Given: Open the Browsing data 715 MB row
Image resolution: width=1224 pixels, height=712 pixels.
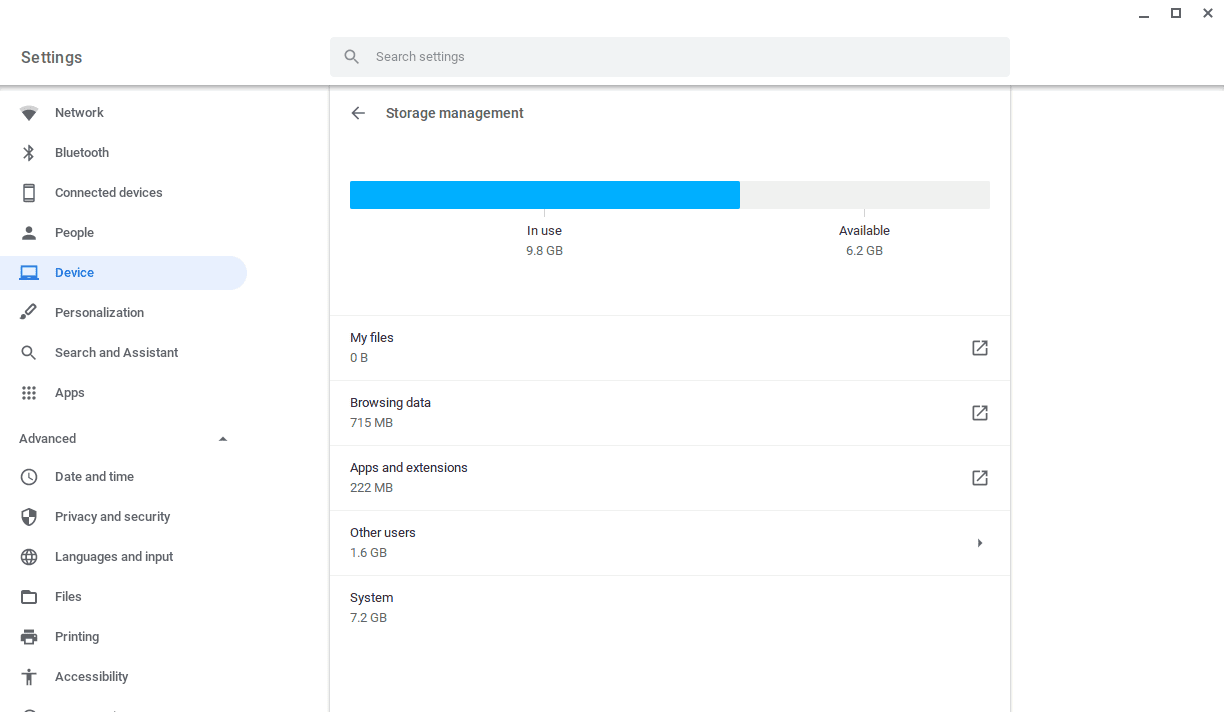Looking at the screenshot, I should [669, 413].
